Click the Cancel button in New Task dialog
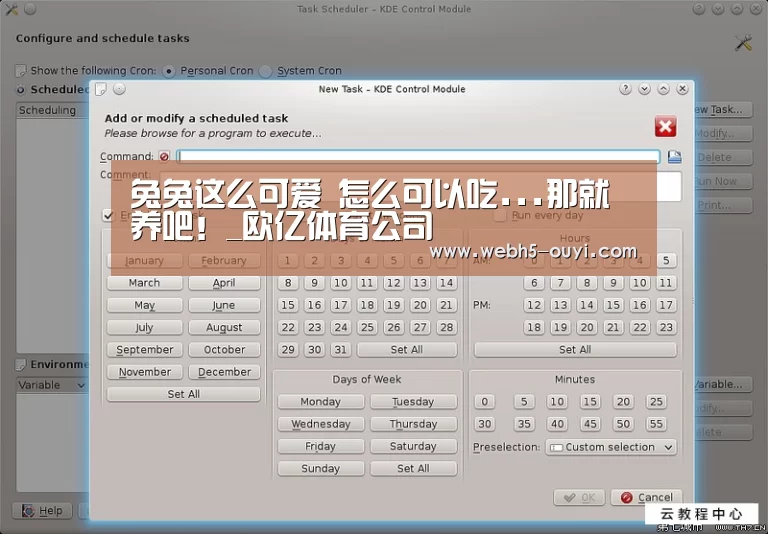768x534 pixels. 647,498
